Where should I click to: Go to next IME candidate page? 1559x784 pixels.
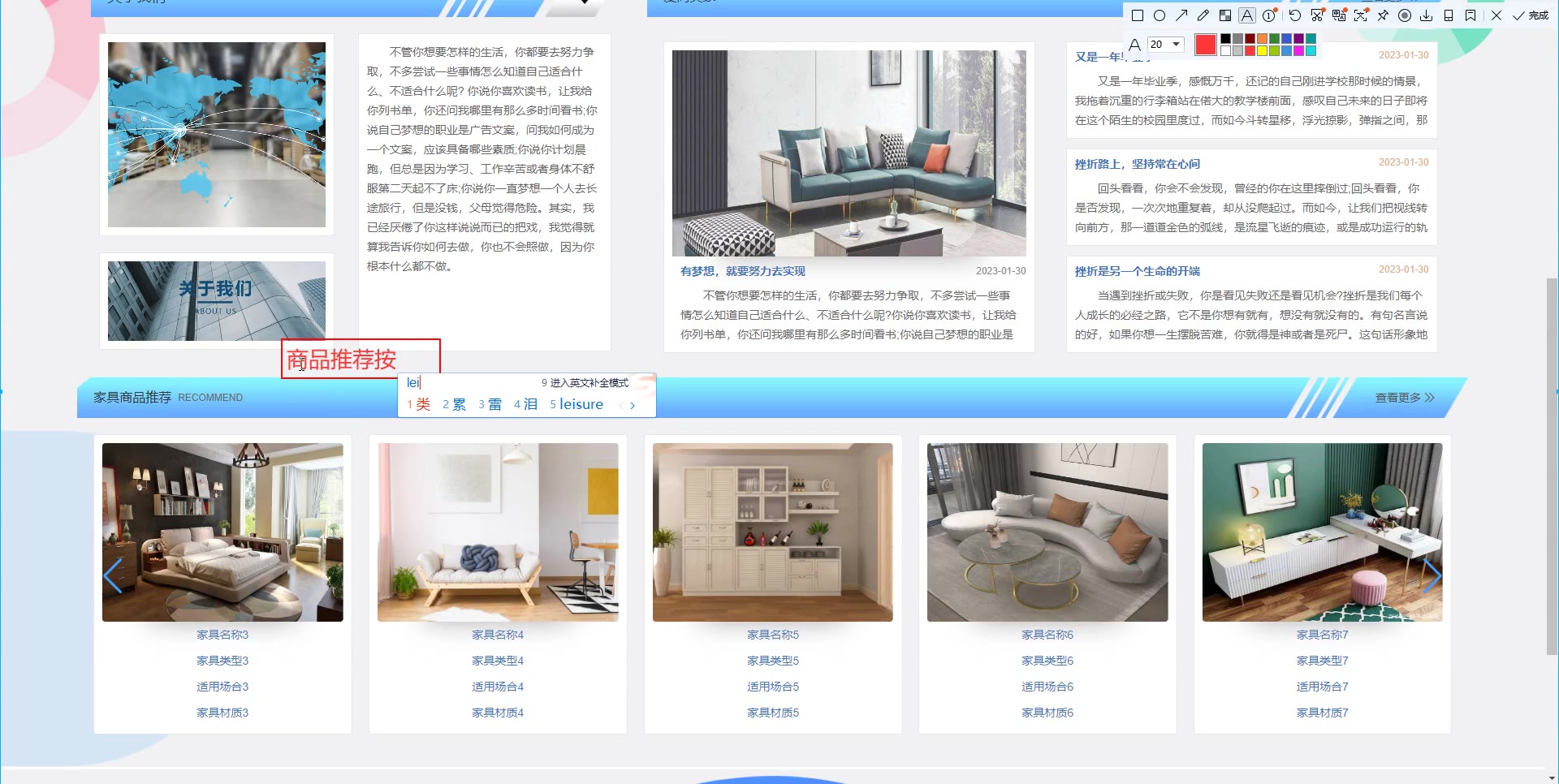coord(633,405)
